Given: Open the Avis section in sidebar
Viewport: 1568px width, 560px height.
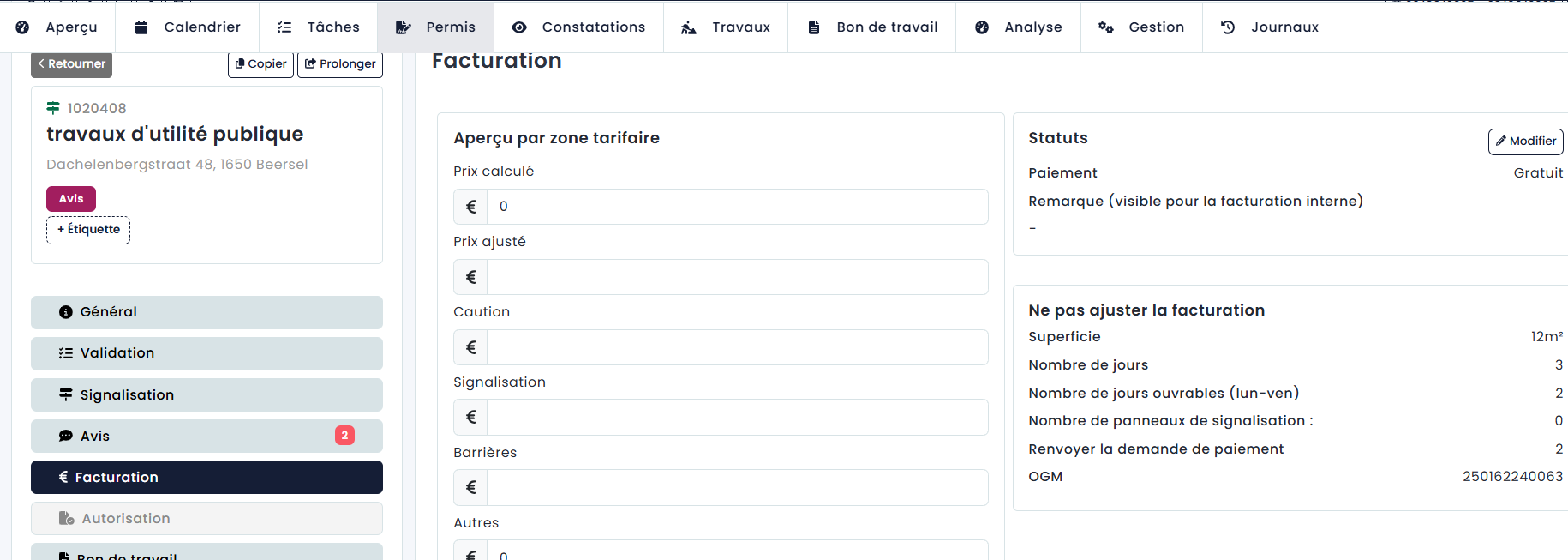Looking at the screenshot, I should 206,436.
